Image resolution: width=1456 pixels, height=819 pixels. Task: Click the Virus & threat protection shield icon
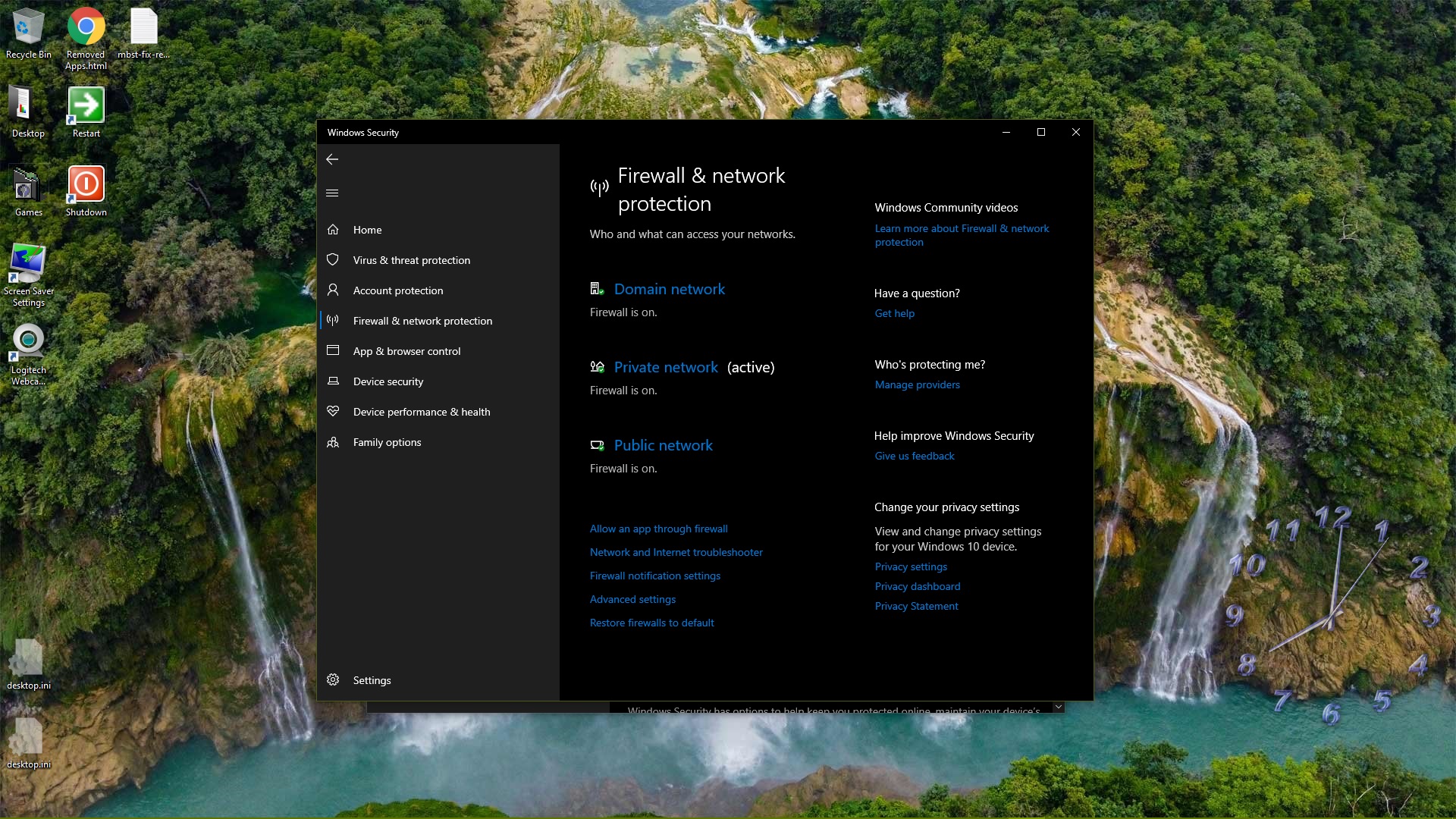pyautogui.click(x=333, y=259)
